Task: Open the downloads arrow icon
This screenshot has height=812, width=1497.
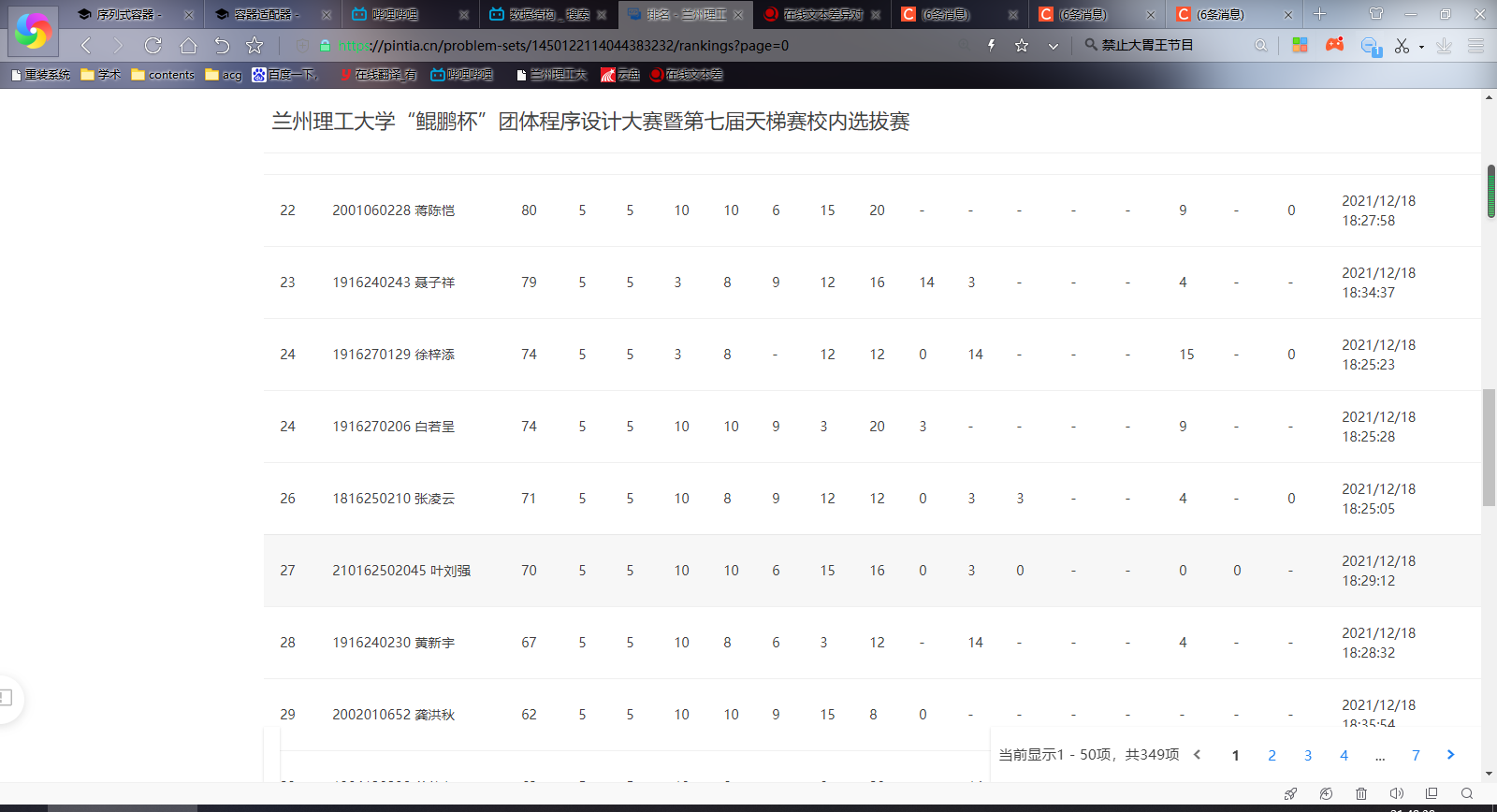Action: tap(1444, 45)
